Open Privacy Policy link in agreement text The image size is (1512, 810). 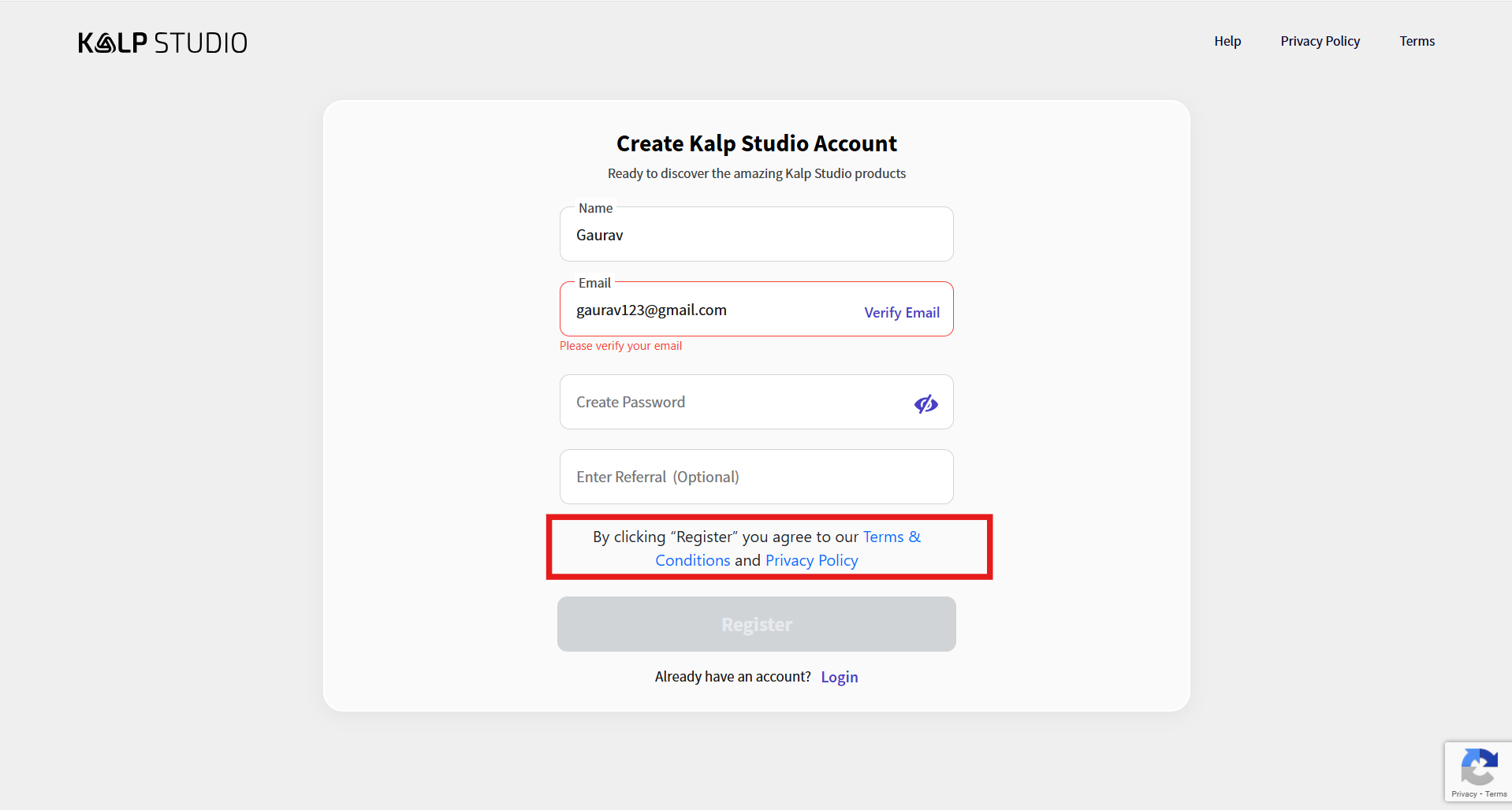pos(811,561)
